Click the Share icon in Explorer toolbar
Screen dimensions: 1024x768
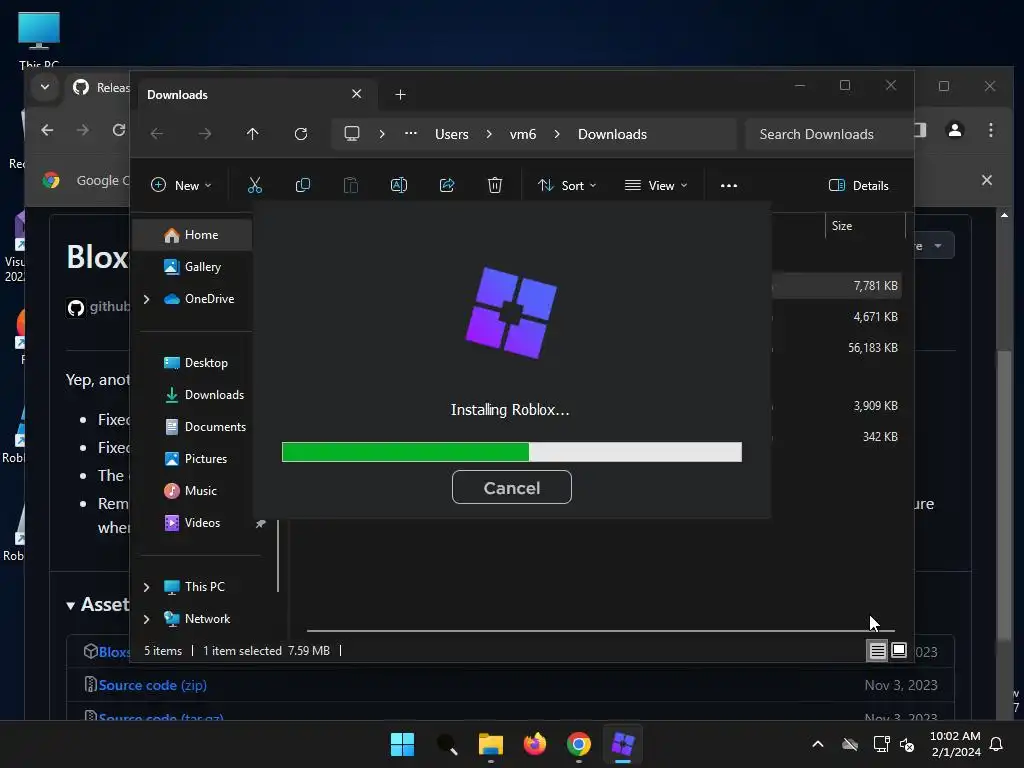[447, 185]
